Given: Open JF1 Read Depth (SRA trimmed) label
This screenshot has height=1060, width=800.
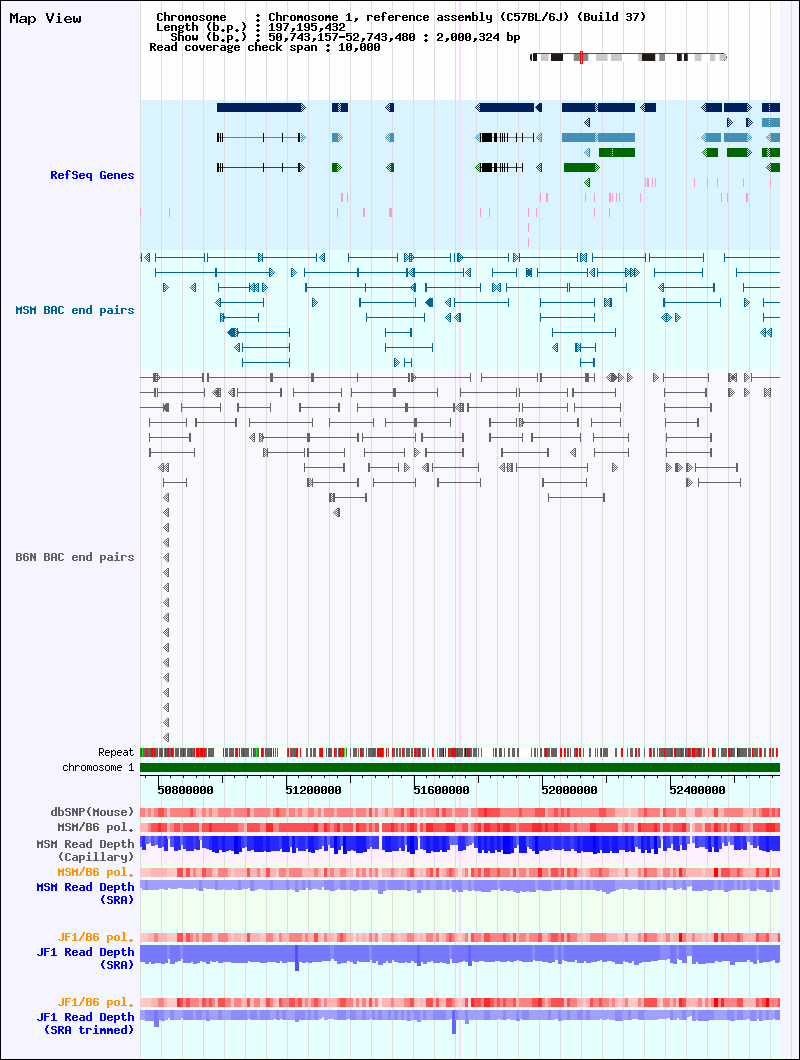Looking at the screenshot, I should (85, 1023).
